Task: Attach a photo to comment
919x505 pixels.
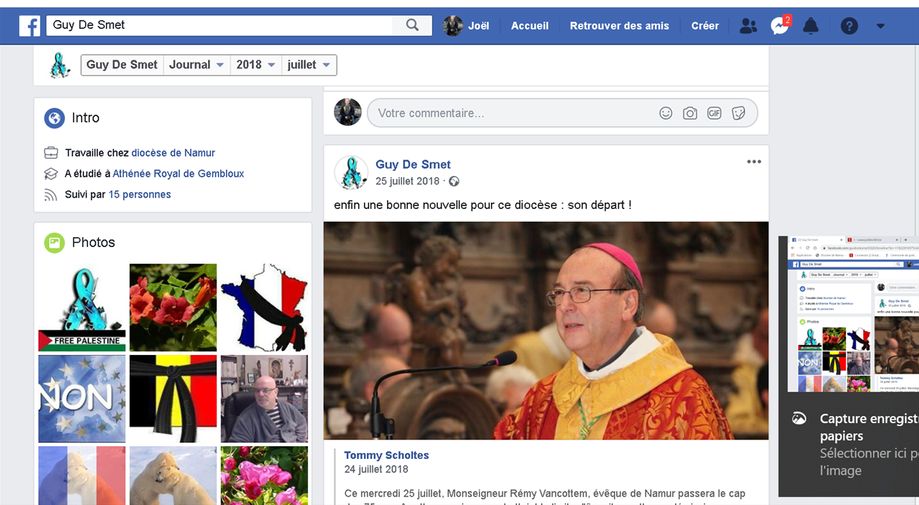Action: click(x=690, y=113)
